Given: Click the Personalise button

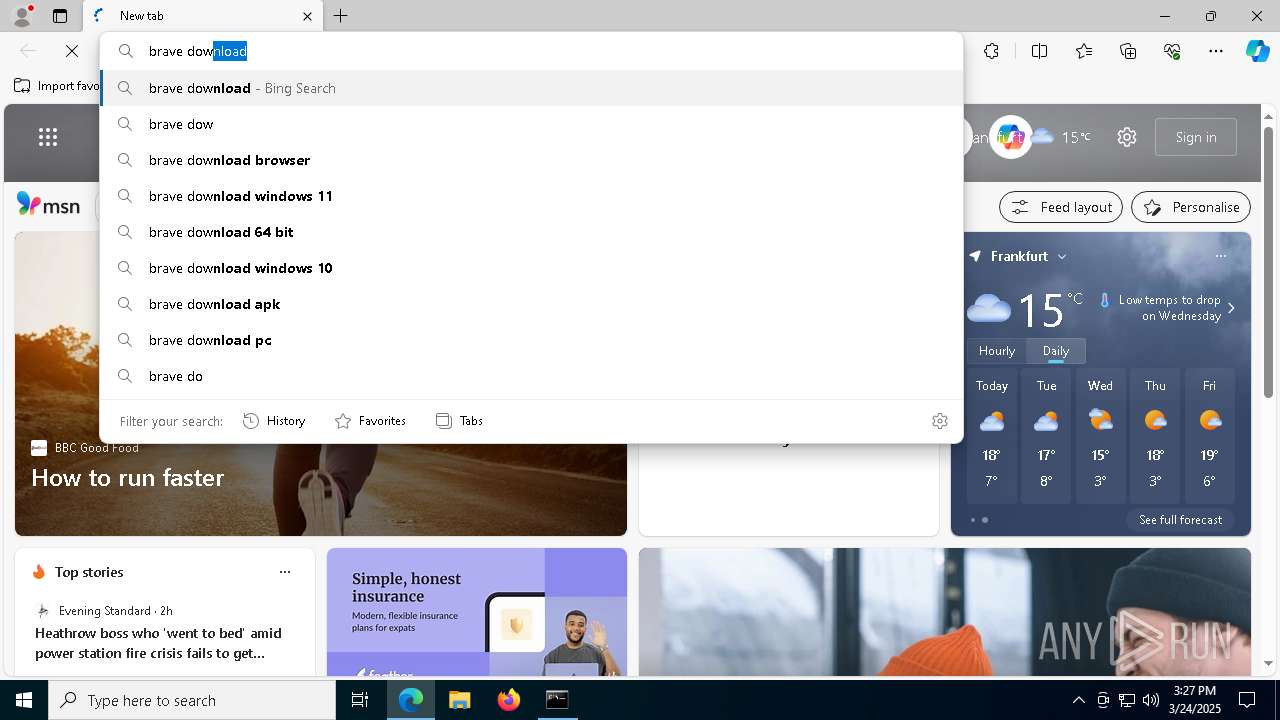Looking at the screenshot, I should 1191,207.
